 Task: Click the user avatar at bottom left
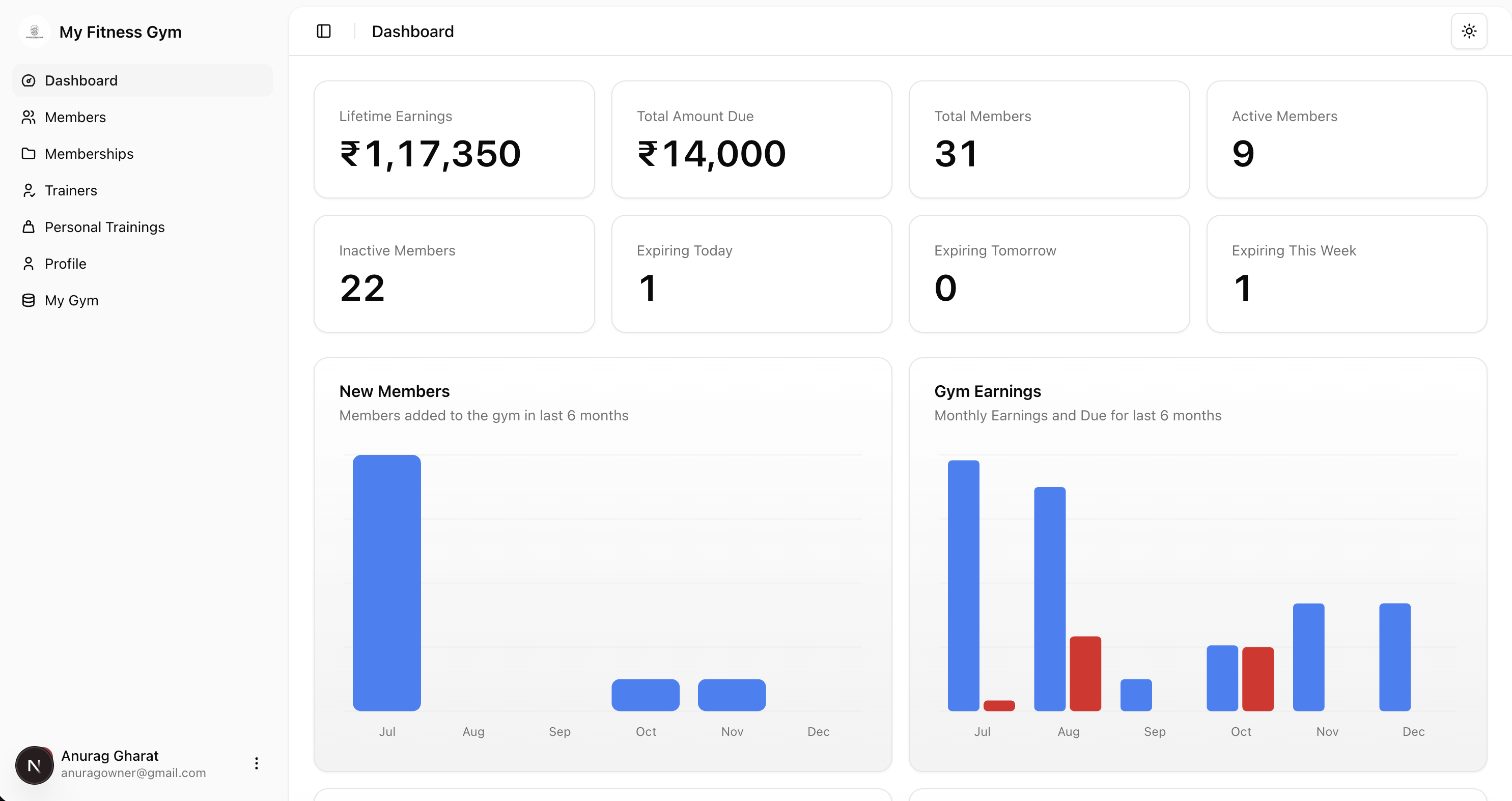(x=34, y=765)
